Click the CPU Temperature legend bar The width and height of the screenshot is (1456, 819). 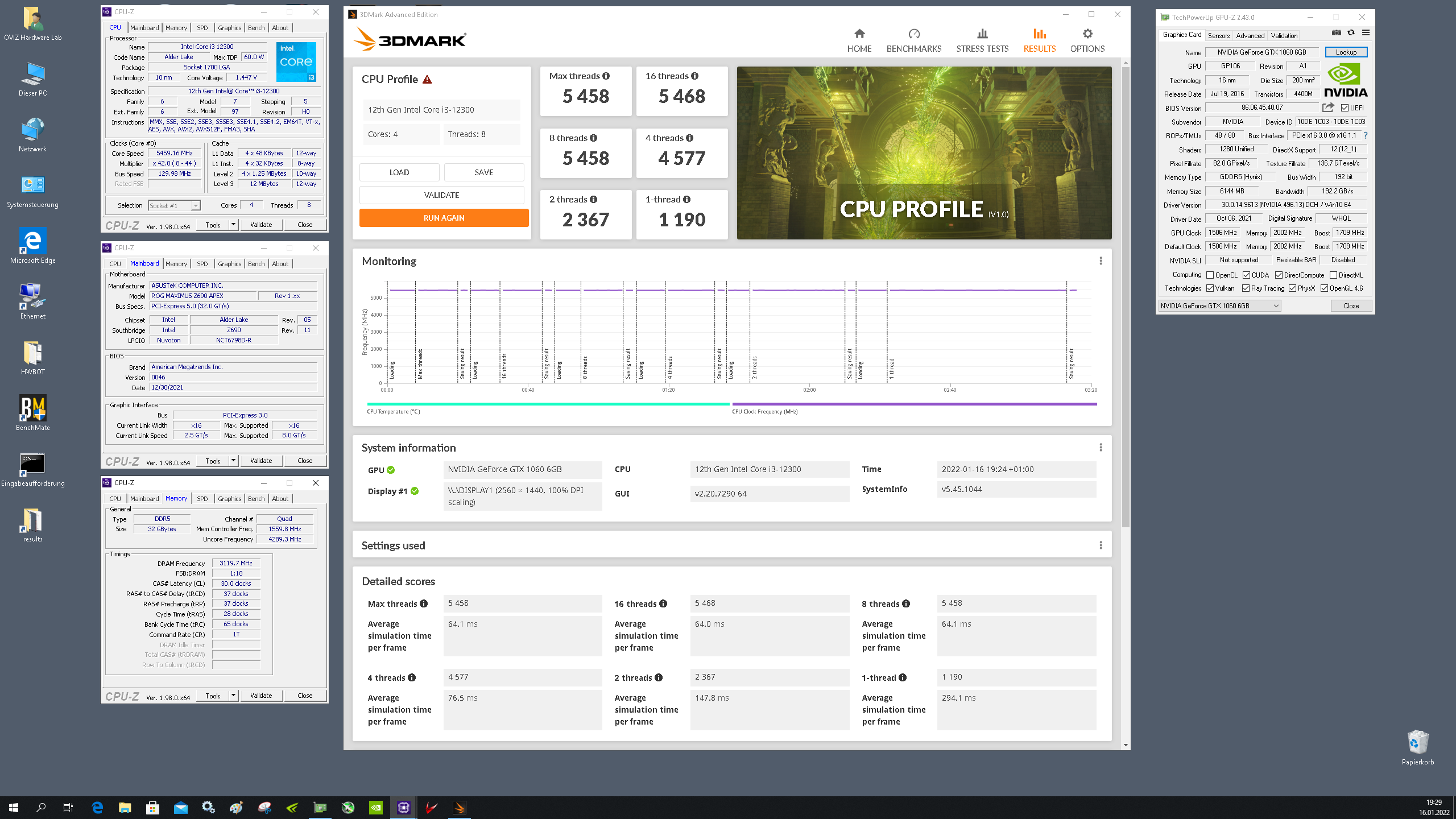(548, 404)
